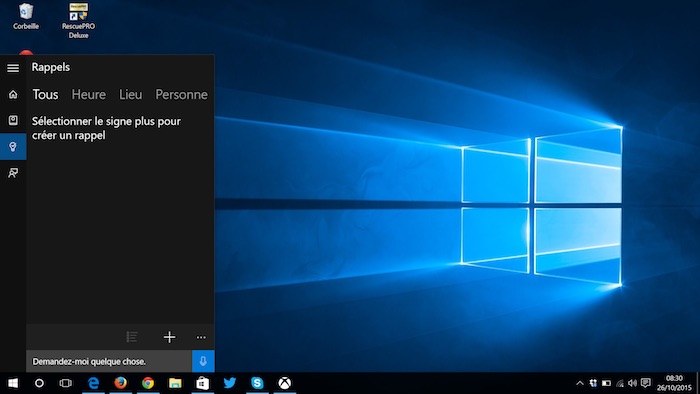
Task: Switch to the Heure tab
Action: click(x=89, y=95)
